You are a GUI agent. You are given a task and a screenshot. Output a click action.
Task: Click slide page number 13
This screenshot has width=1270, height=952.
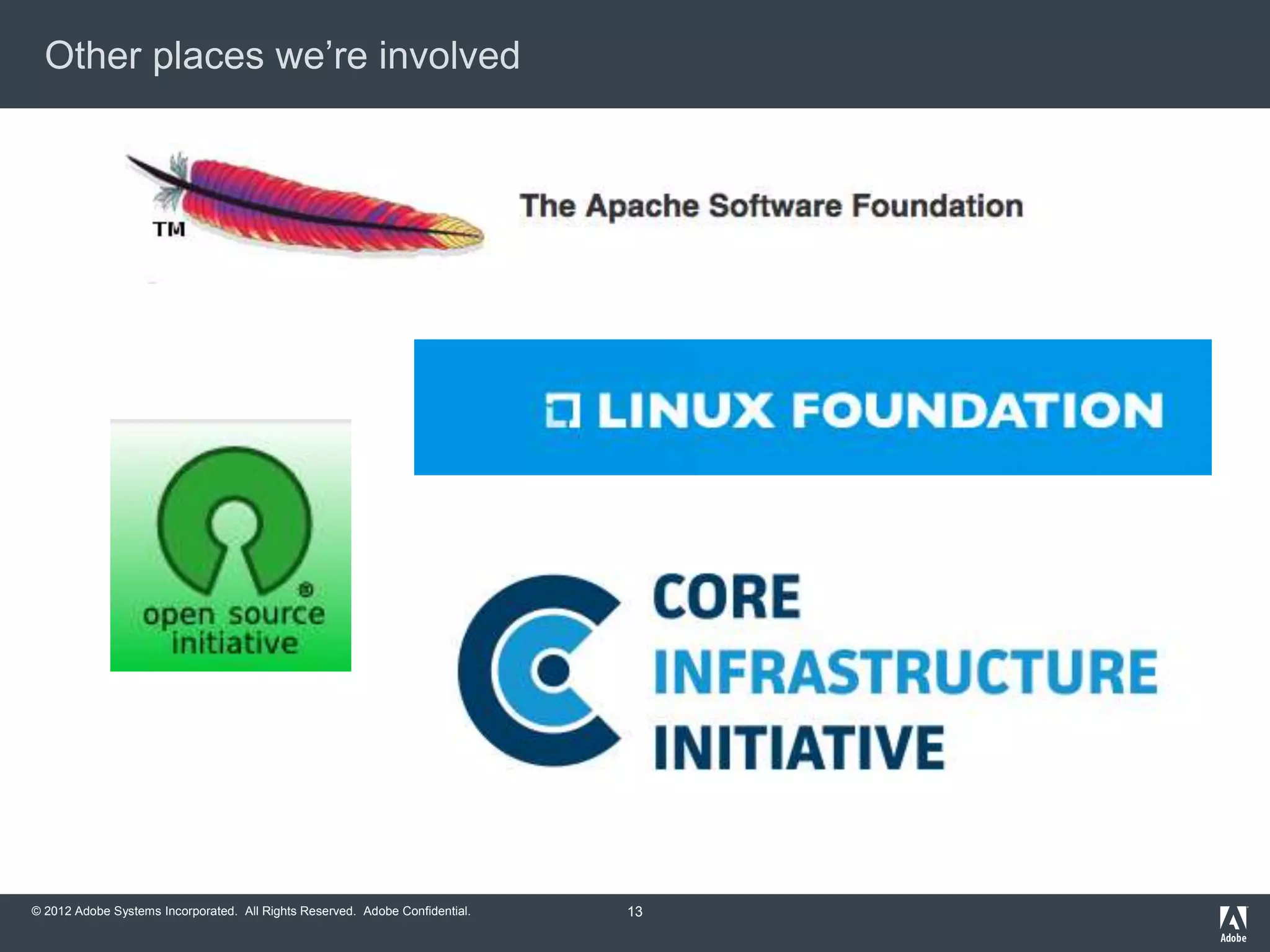click(635, 911)
